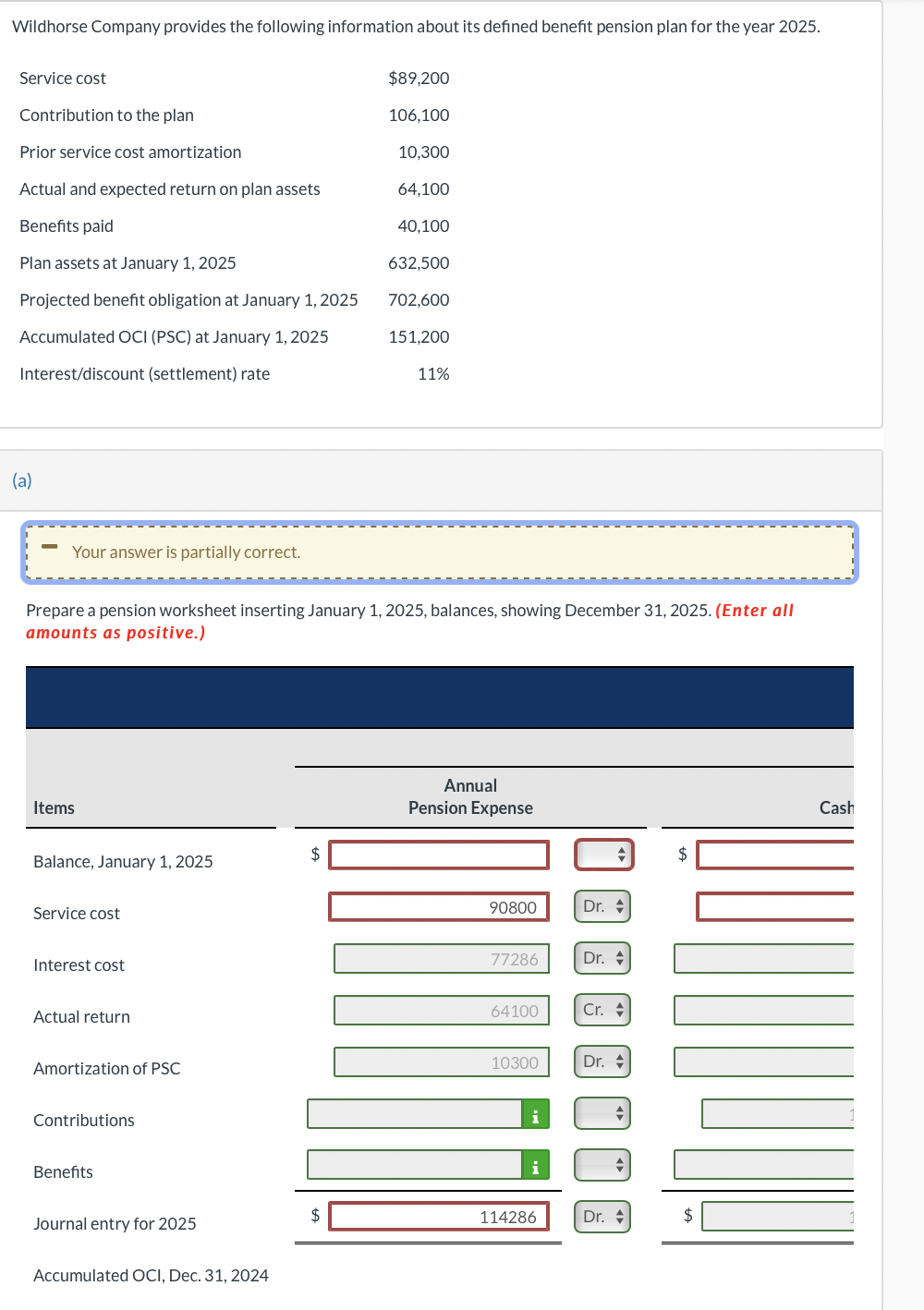
Task: Click the Pension Expense field for Balance, January 1
Action: tap(439, 855)
